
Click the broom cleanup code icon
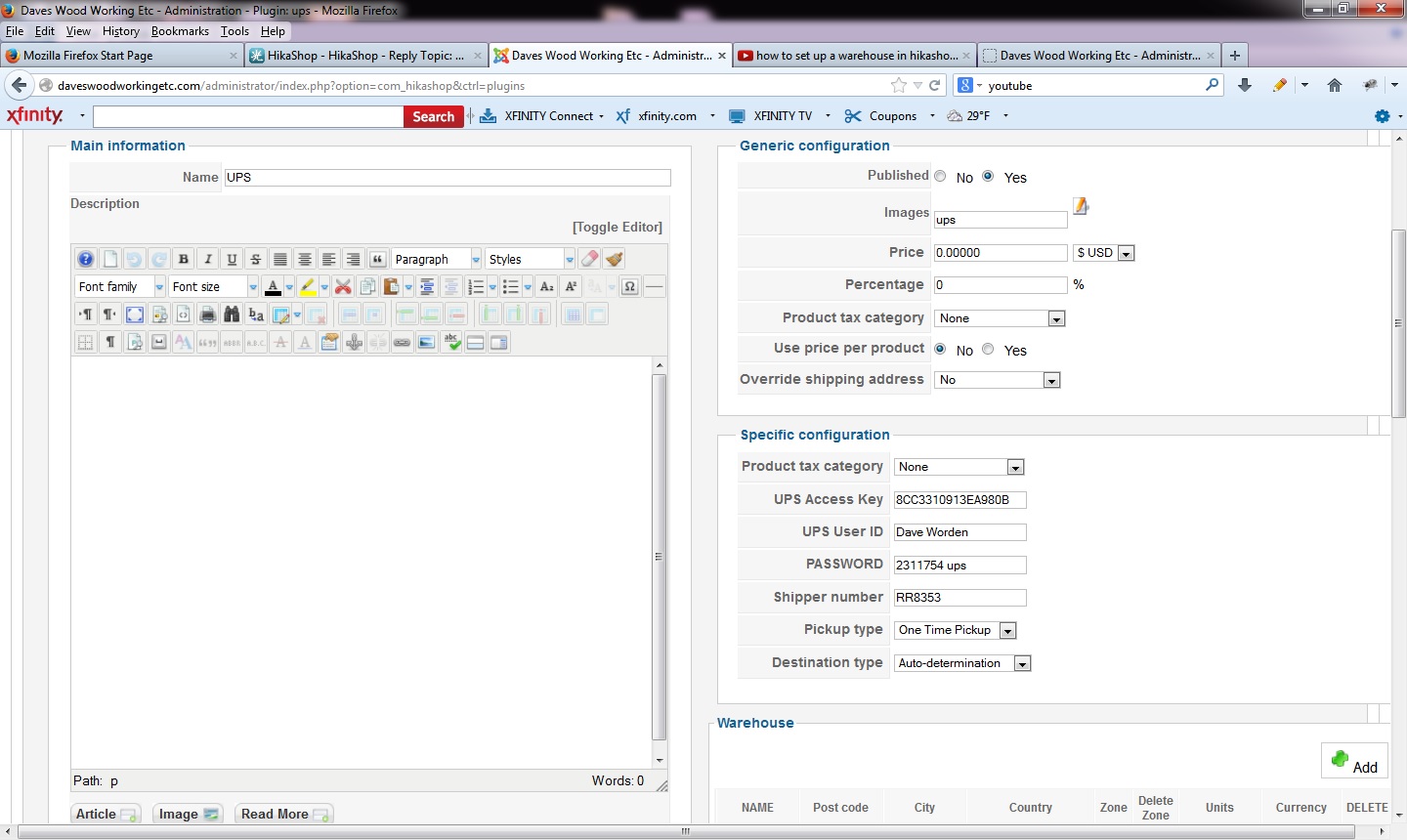point(614,259)
